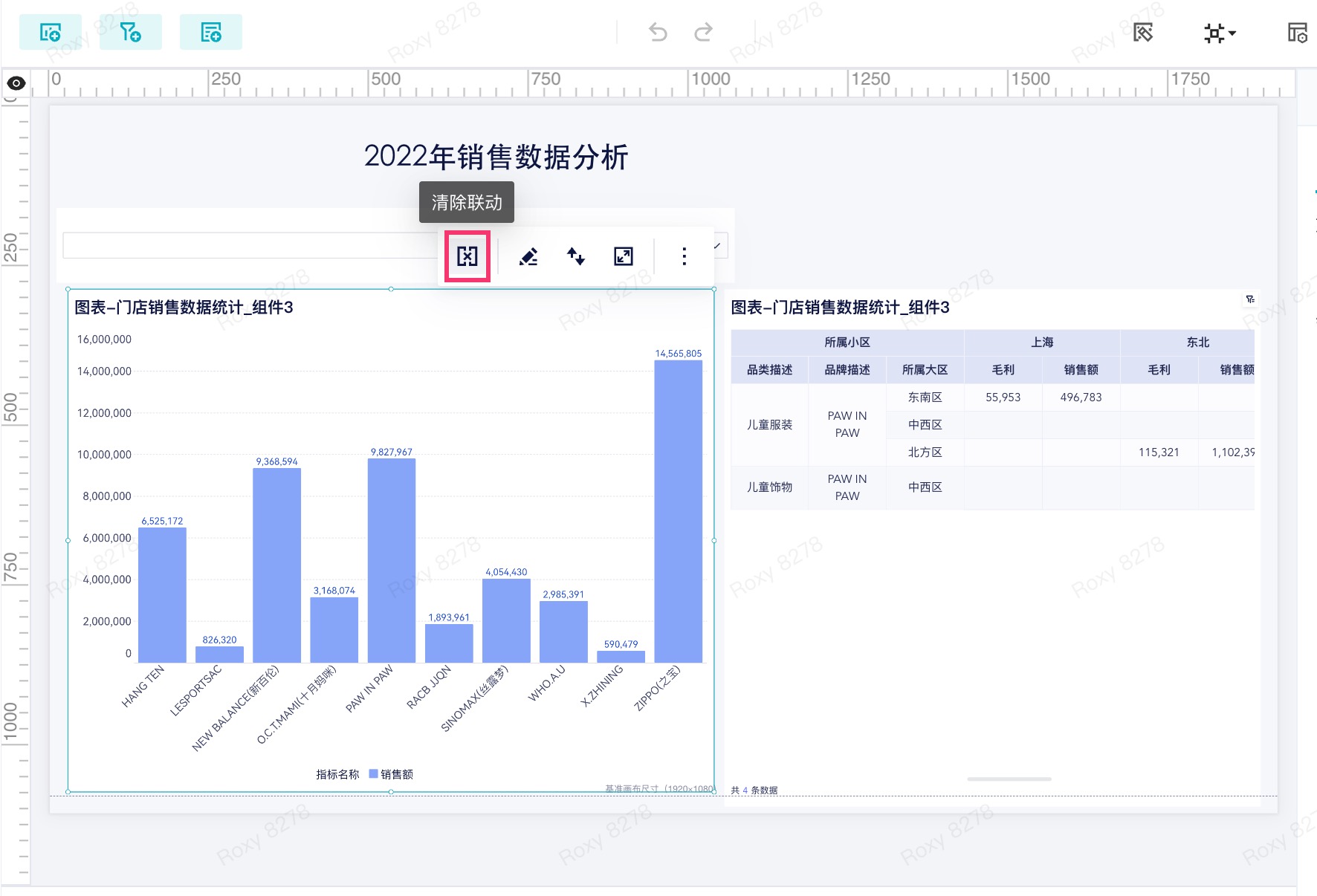Expand the filter dropdown chevron
Viewport: 1317px width, 896px height.
coord(718,245)
